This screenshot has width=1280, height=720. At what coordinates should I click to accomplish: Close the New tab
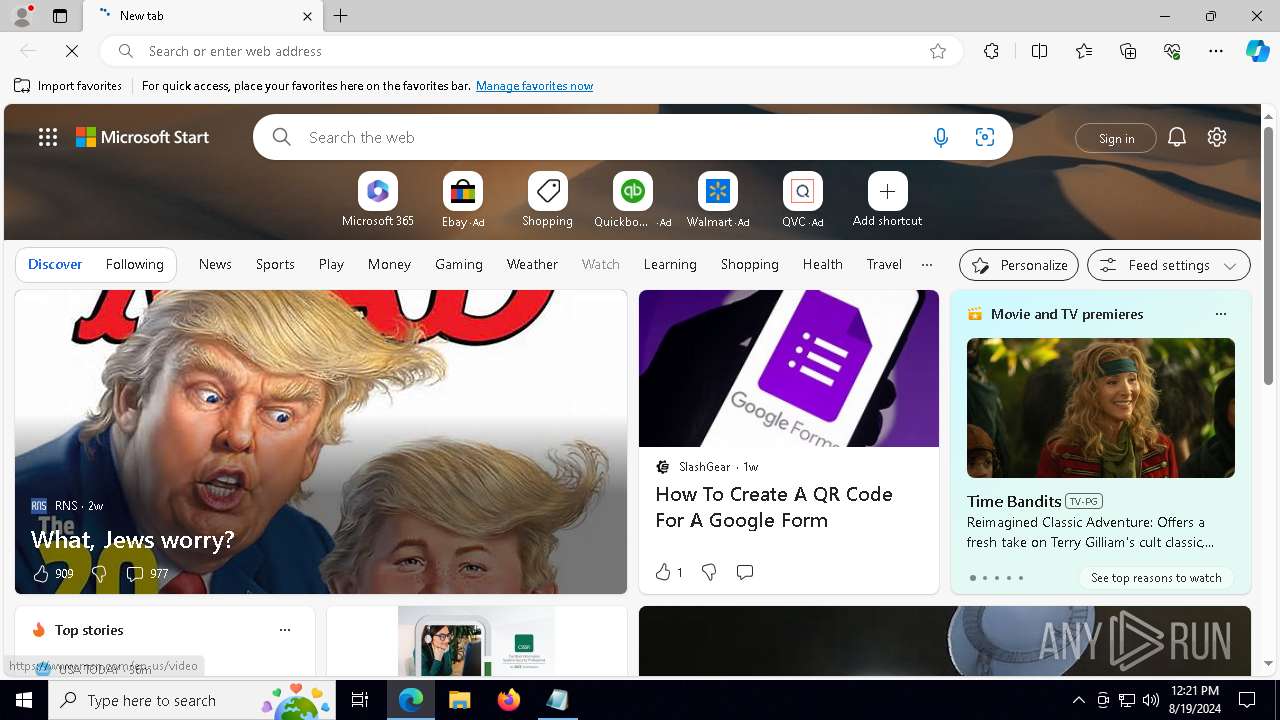click(307, 16)
